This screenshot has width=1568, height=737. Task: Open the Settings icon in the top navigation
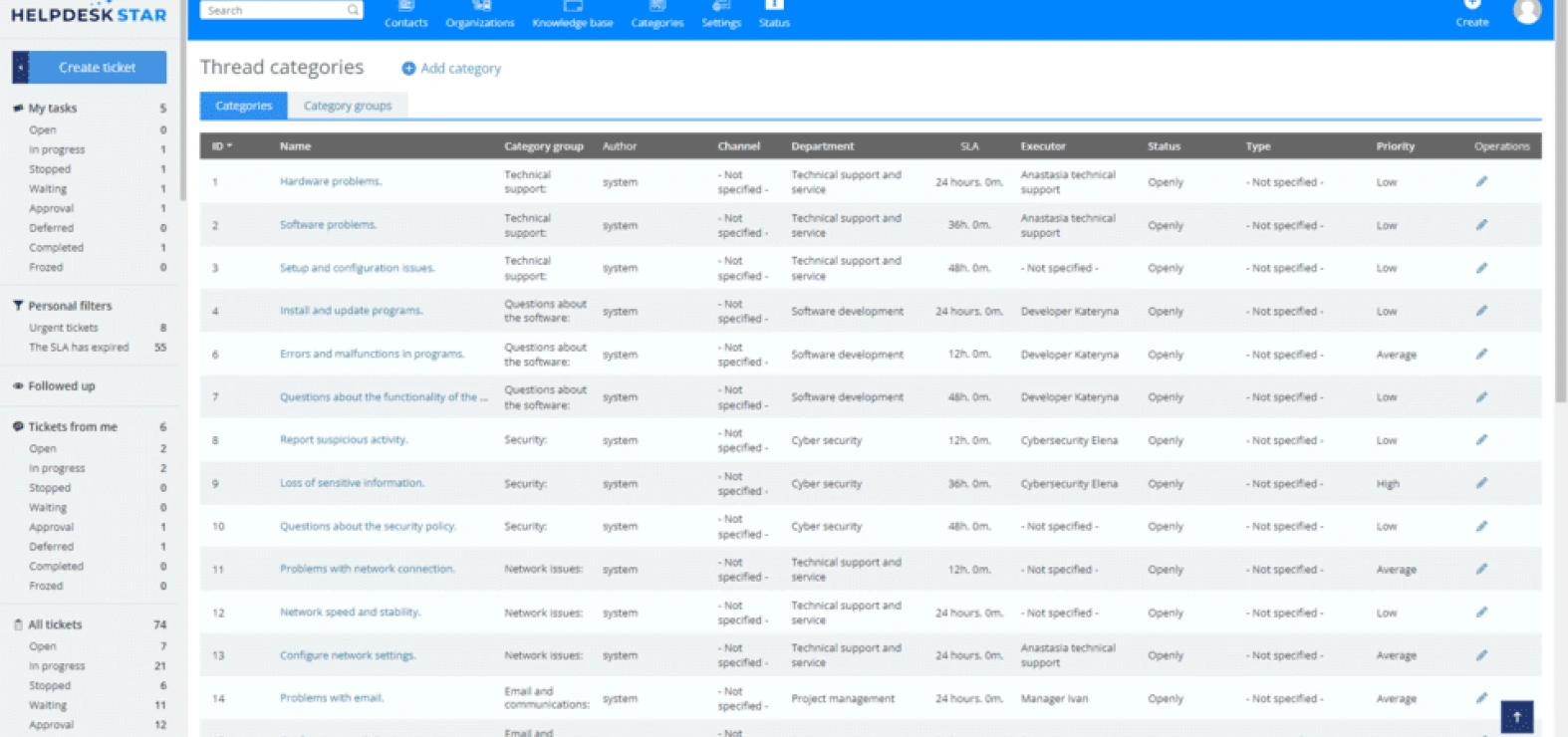click(x=721, y=8)
